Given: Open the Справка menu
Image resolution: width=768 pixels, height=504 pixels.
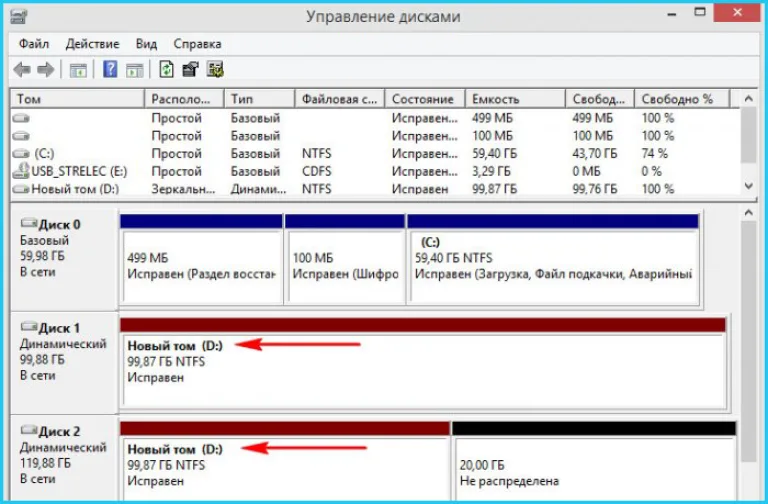Looking at the screenshot, I should tap(197, 44).
